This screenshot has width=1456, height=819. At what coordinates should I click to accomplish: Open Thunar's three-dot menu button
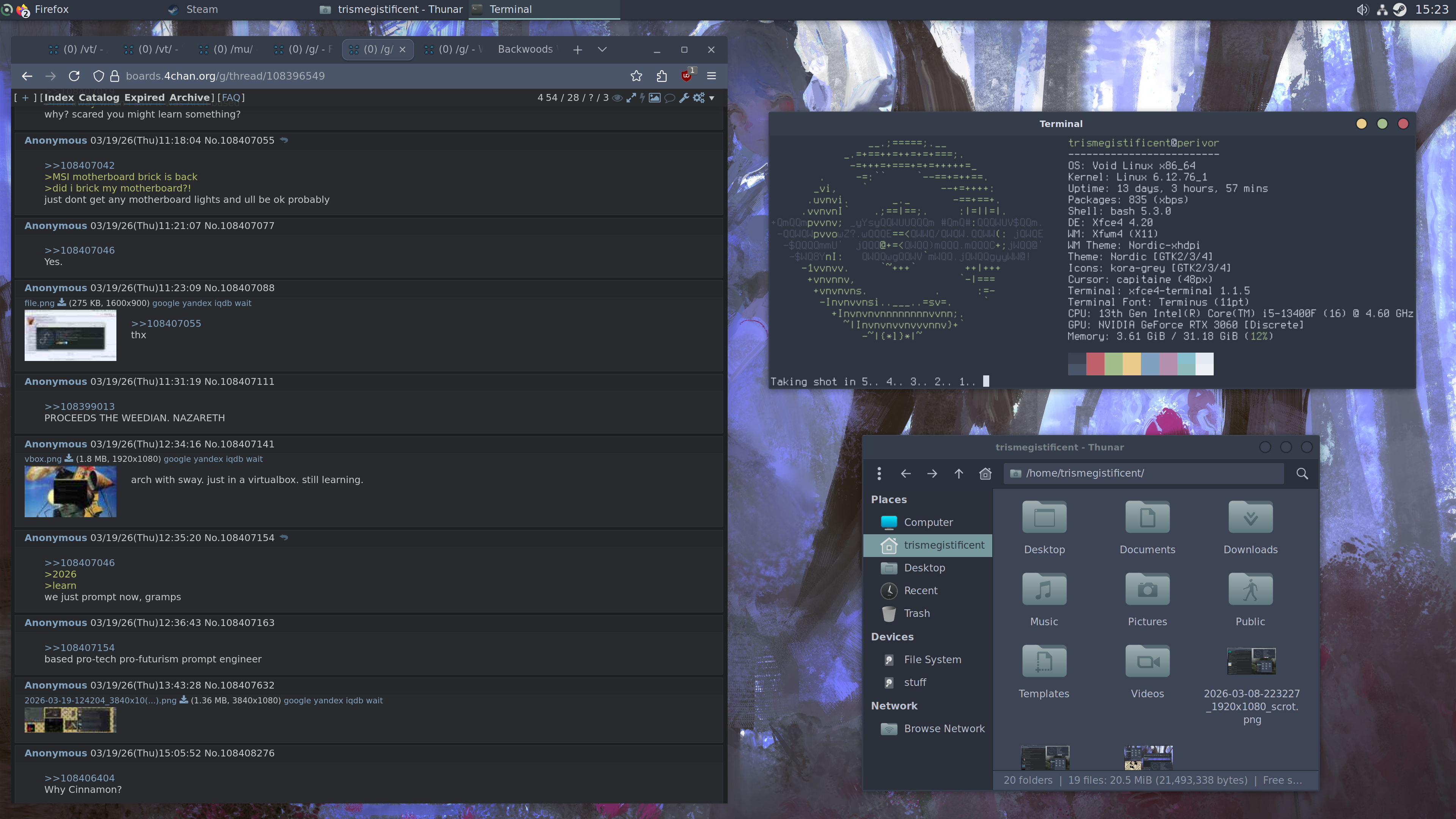coord(879,474)
